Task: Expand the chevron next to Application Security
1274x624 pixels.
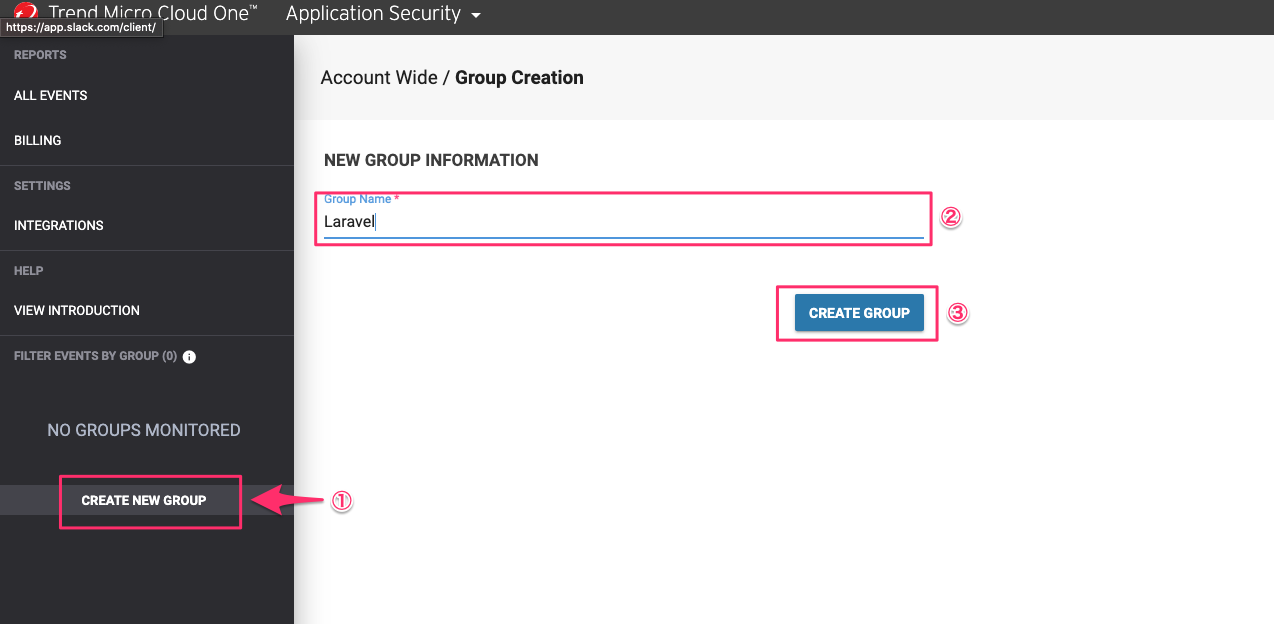Action: pos(474,15)
